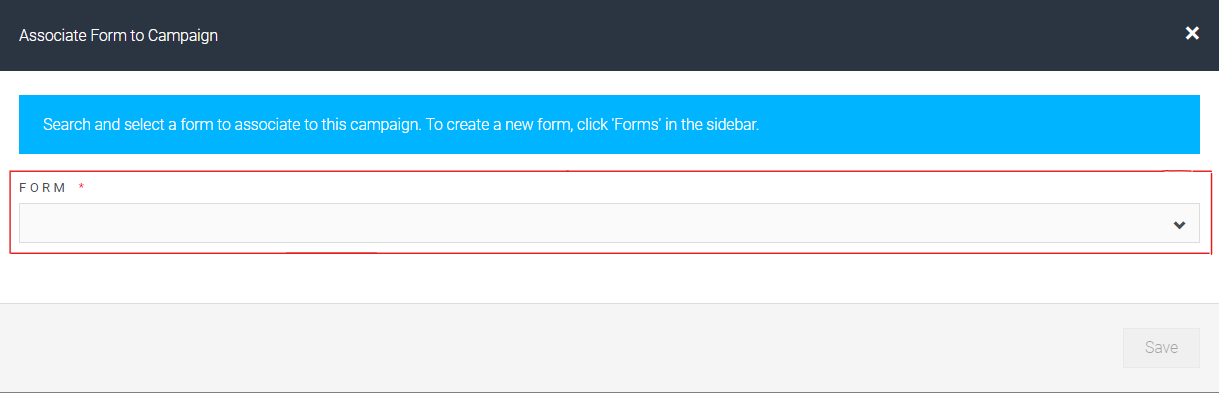
Task: Click the red required asterisk beside FORM
Action: [81, 187]
